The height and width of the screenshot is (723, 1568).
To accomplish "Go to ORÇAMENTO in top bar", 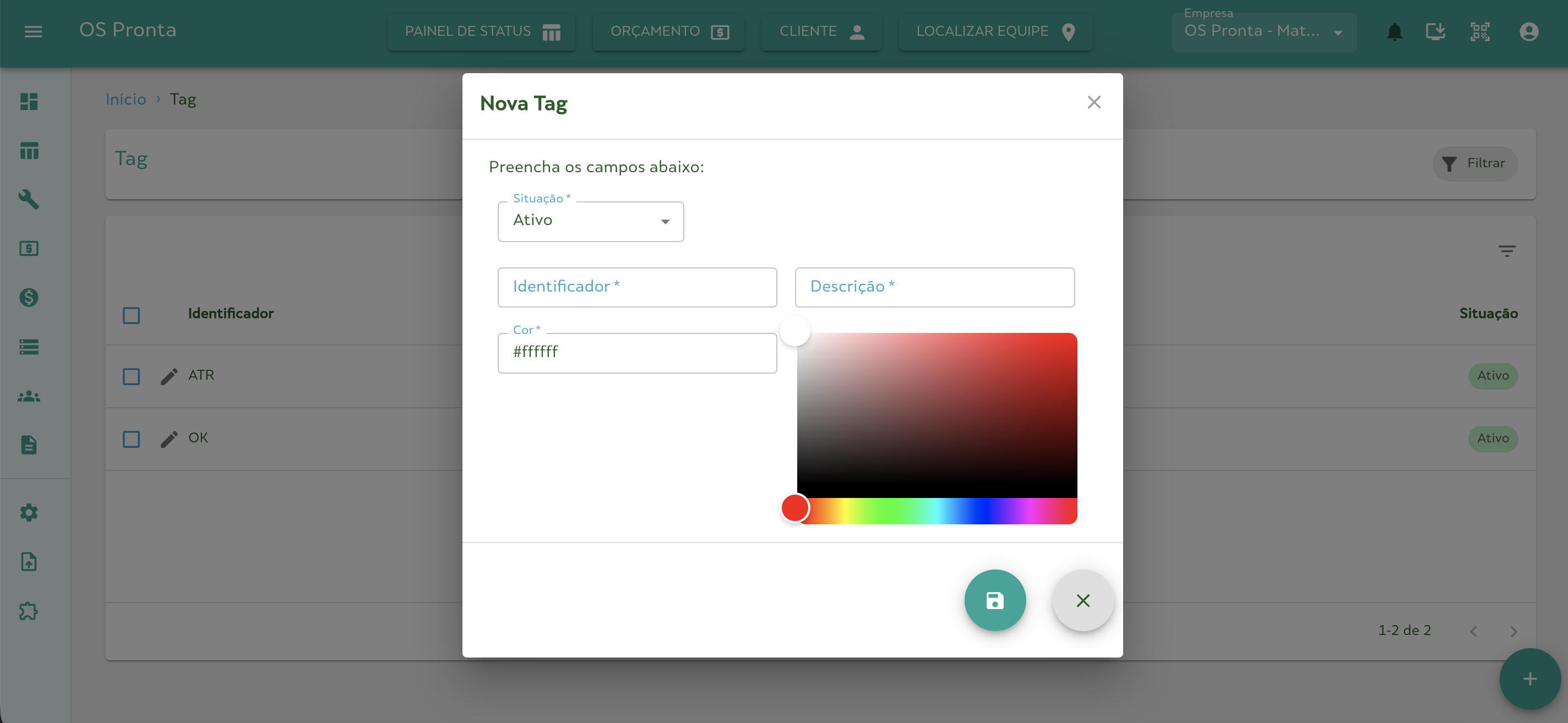I will (x=668, y=31).
